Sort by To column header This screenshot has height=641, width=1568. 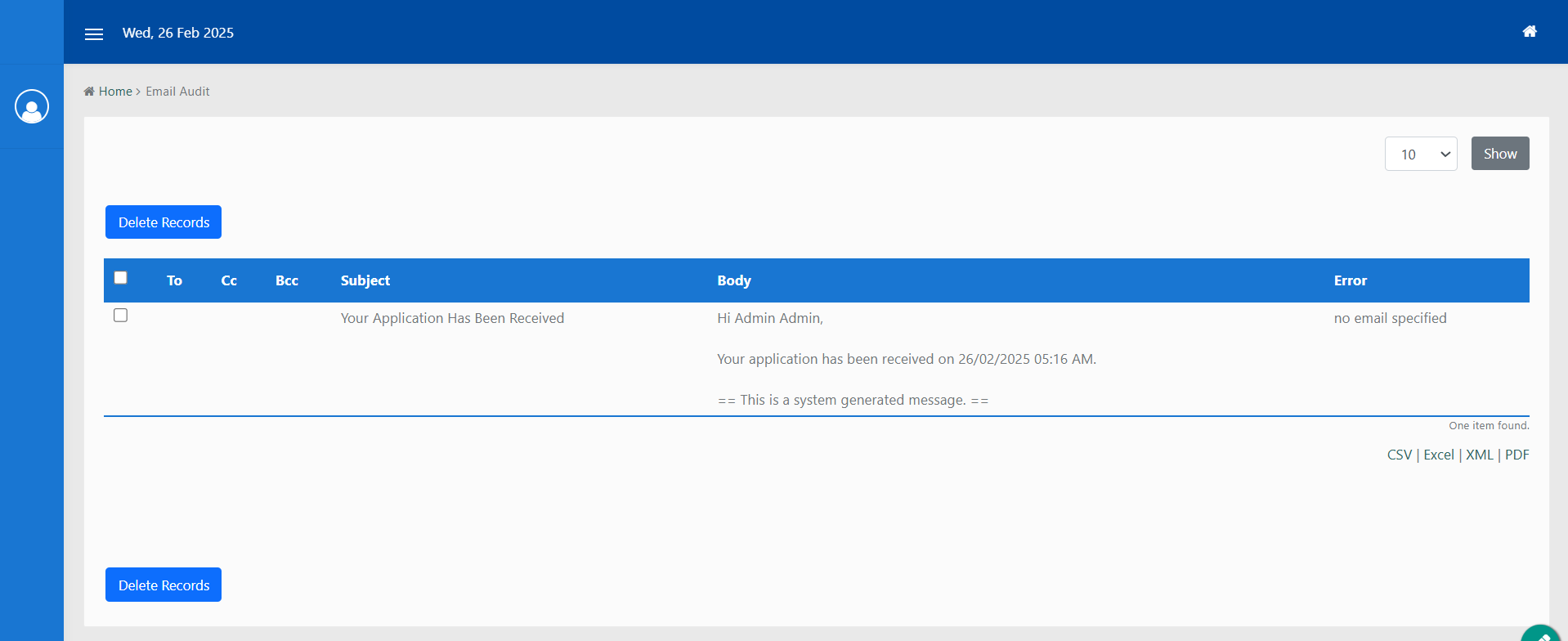(x=174, y=280)
